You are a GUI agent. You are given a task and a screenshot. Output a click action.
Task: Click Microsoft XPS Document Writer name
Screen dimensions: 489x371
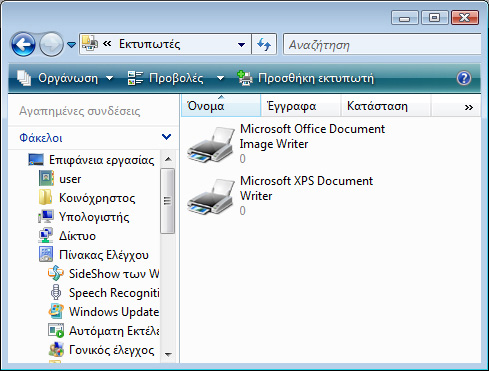pyautogui.click(x=306, y=188)
